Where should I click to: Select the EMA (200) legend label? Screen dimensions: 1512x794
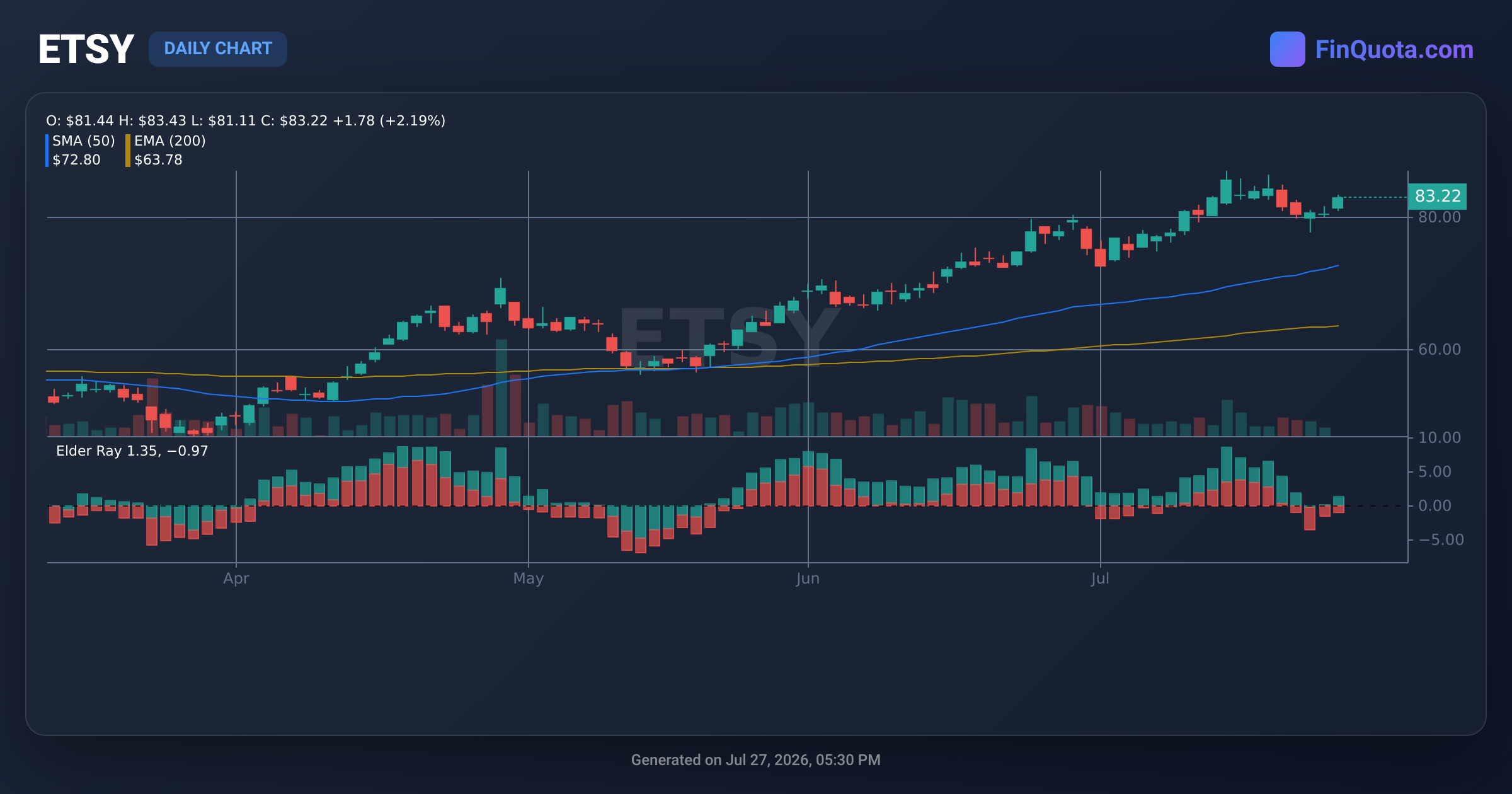(x=170, y=141)
